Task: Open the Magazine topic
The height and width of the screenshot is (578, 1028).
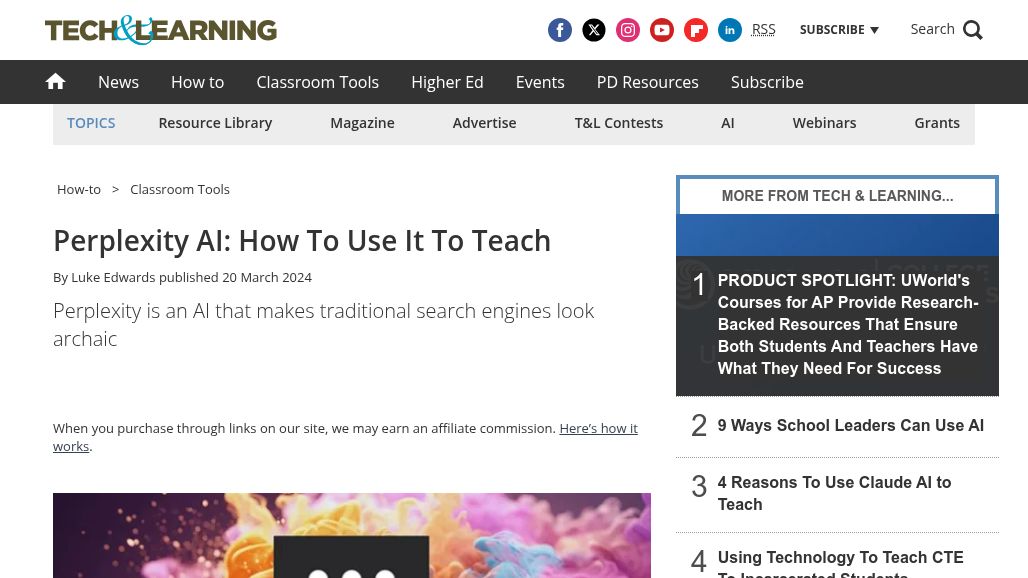Action: tap(362, 123)
